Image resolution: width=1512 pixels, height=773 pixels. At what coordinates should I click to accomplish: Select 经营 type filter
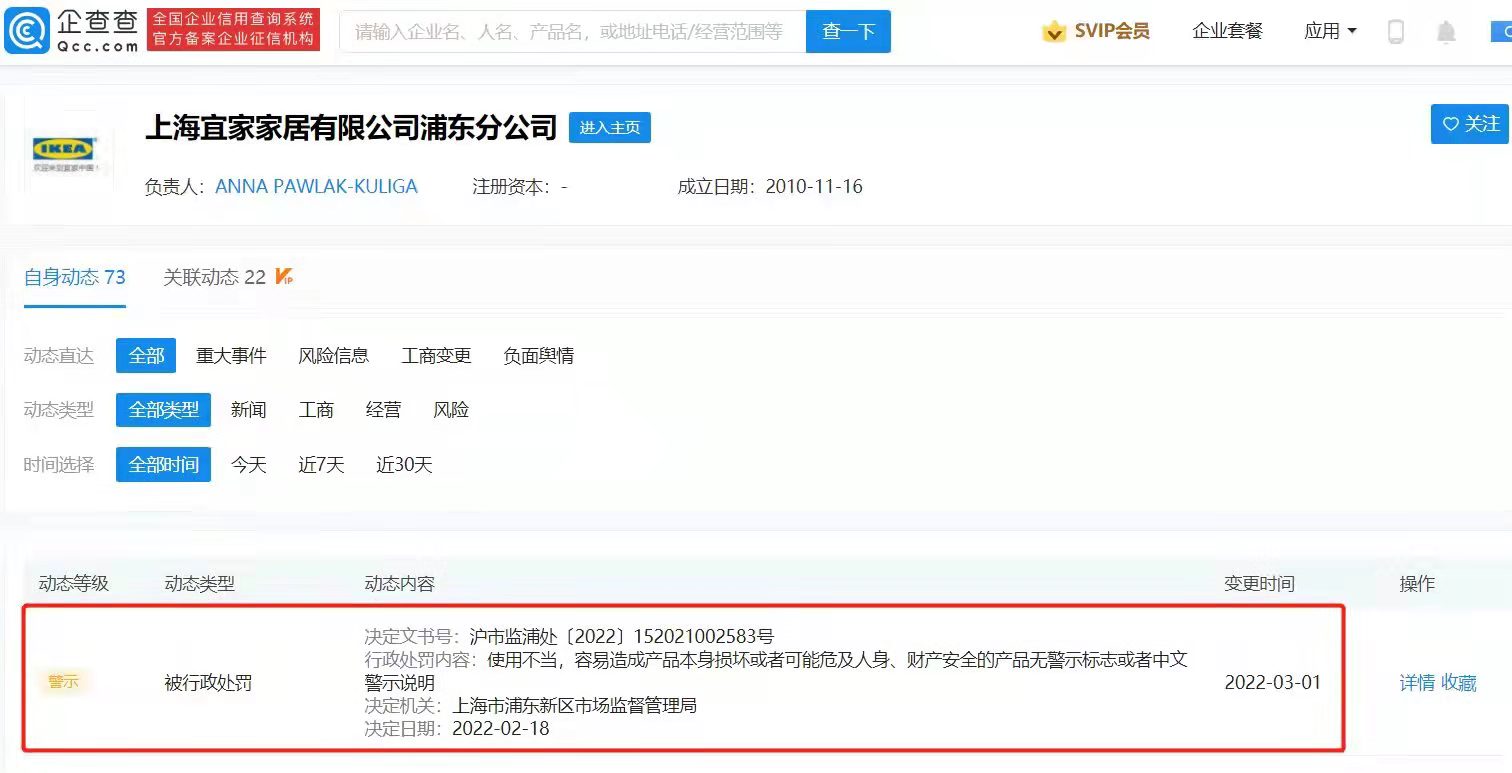[383, 410]
